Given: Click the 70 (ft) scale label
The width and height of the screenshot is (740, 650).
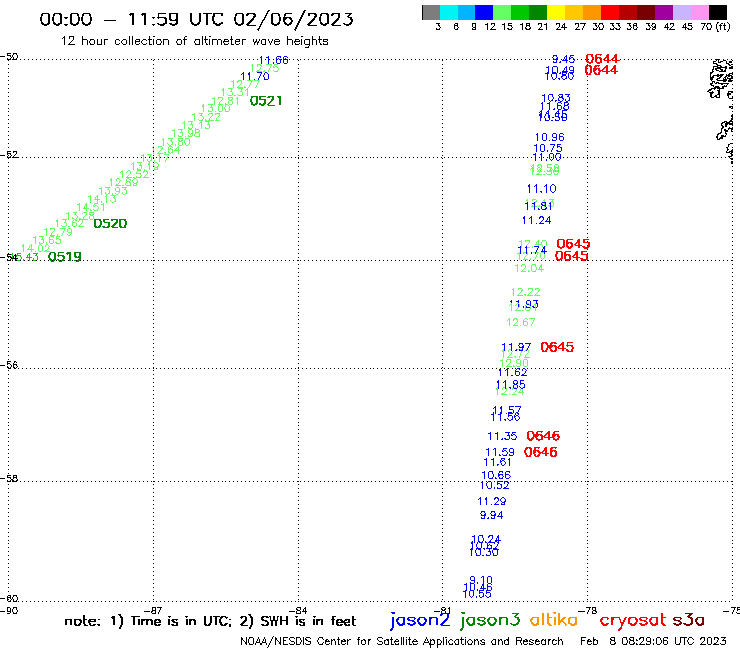Looking at the screenshot, I should pyautogui.click(x=715, y=27).
